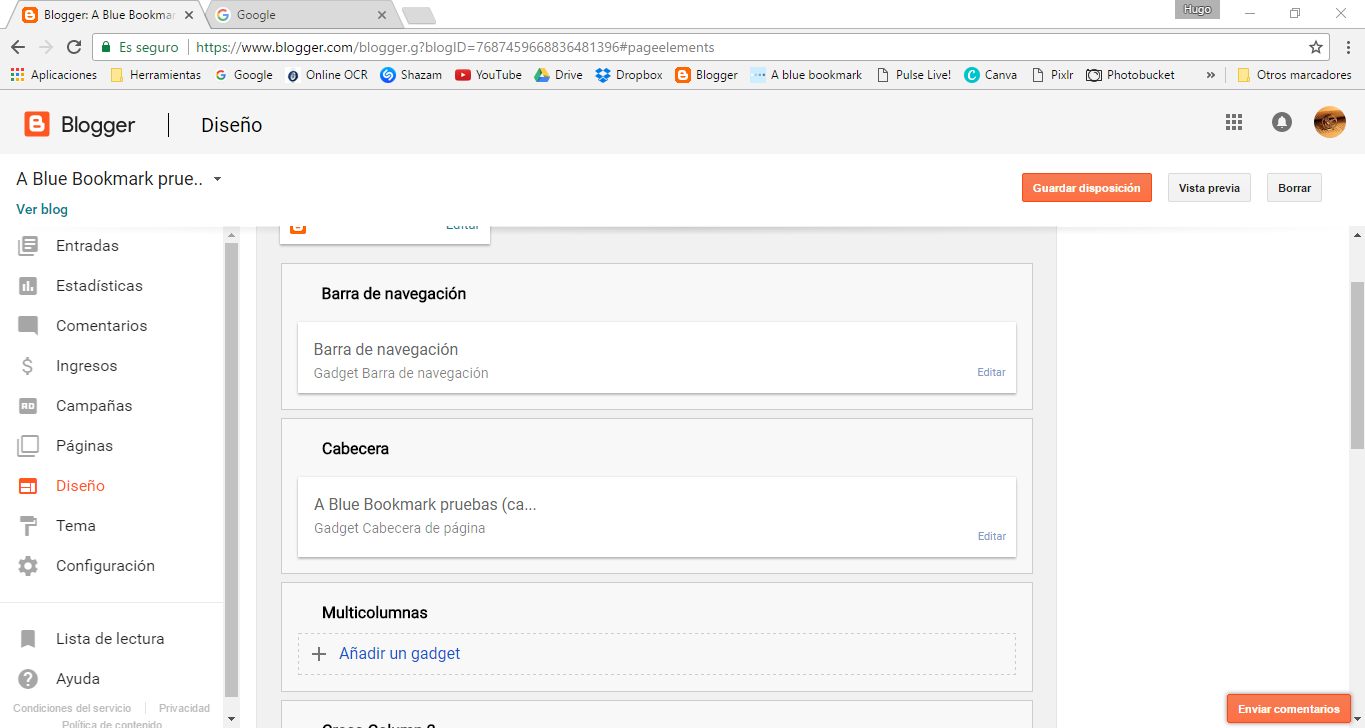Click the Tema paint roller icon
The width and height of the screenshot is (1365, 728).
click(x=28, y=526)
